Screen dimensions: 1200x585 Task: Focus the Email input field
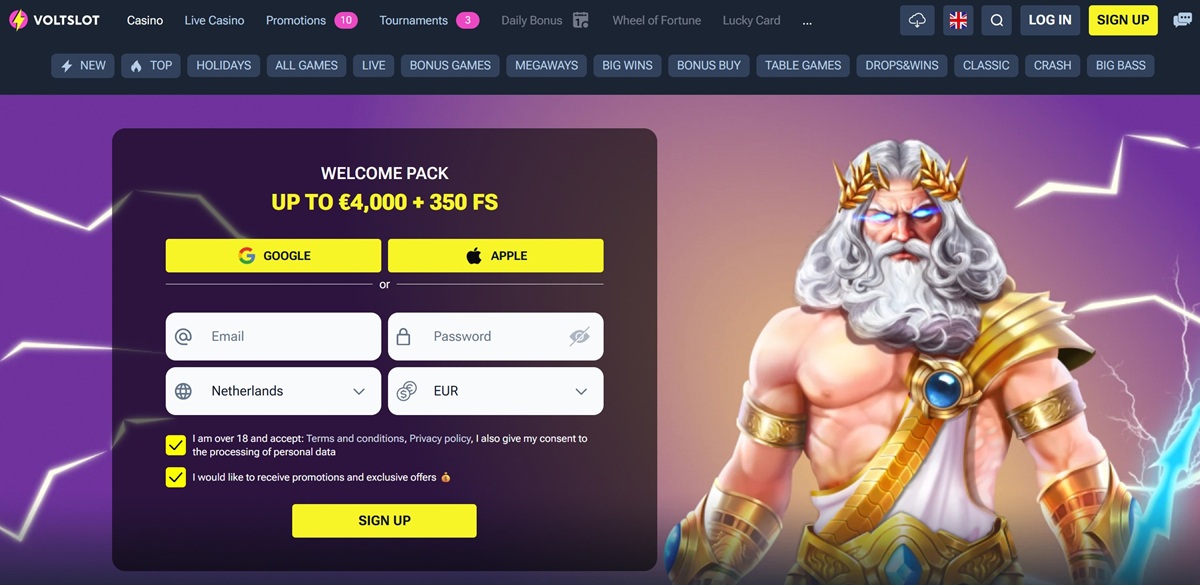(x=273, y=337)
